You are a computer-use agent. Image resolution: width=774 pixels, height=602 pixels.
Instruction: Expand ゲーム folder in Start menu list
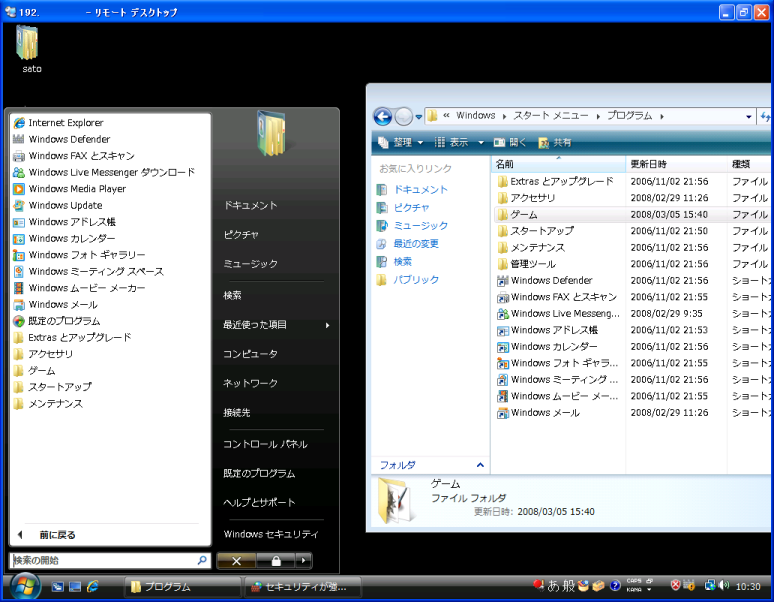click(x=34, y=371)
